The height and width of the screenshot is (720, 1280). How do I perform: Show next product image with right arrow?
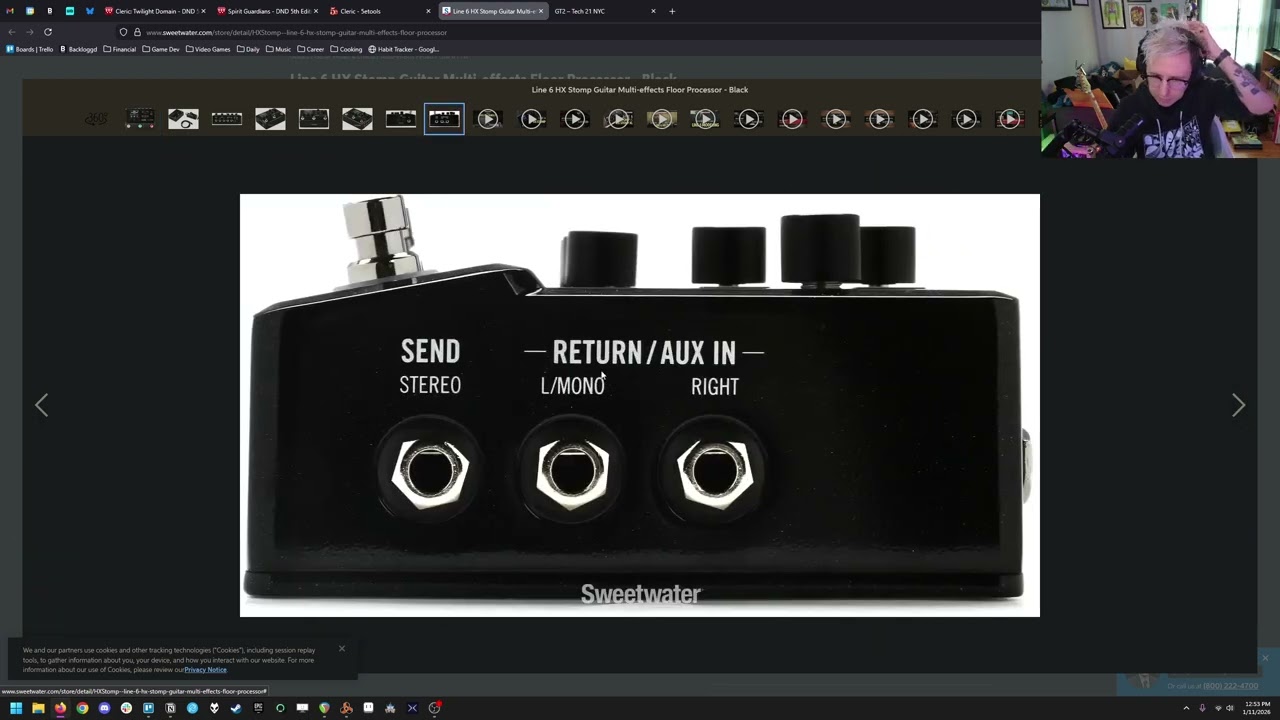coord(1238,405)
